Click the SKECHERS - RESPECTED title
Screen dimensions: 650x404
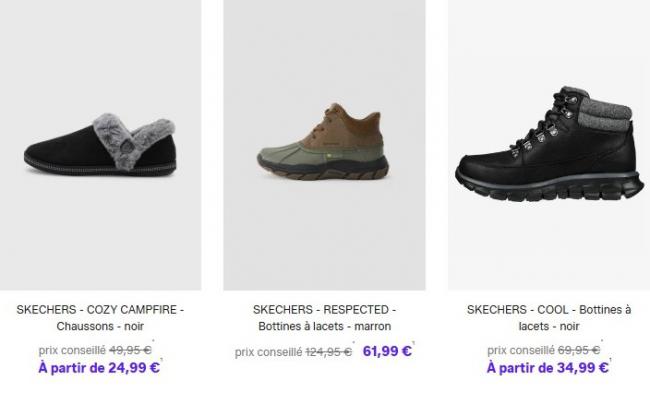(x=324, y=310)
